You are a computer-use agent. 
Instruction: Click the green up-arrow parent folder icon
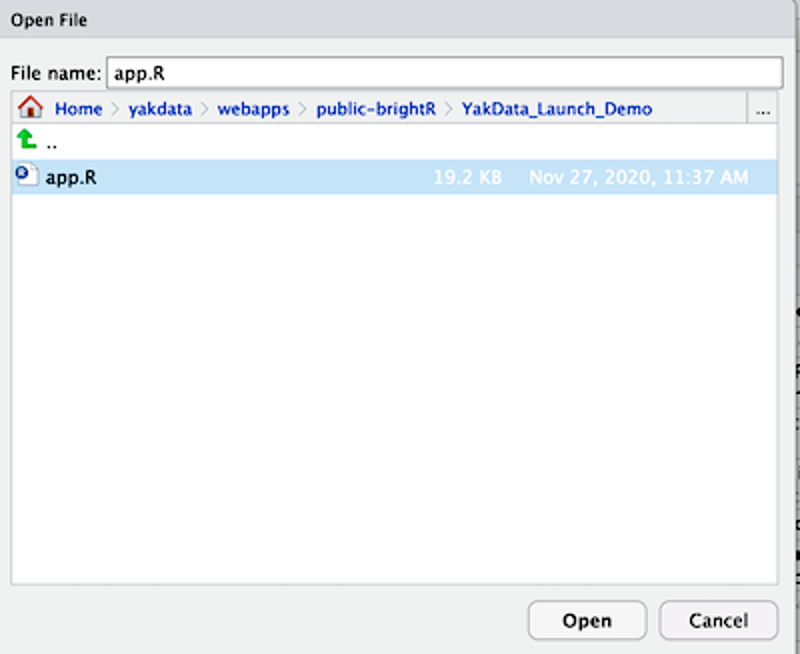coord(26,140)
